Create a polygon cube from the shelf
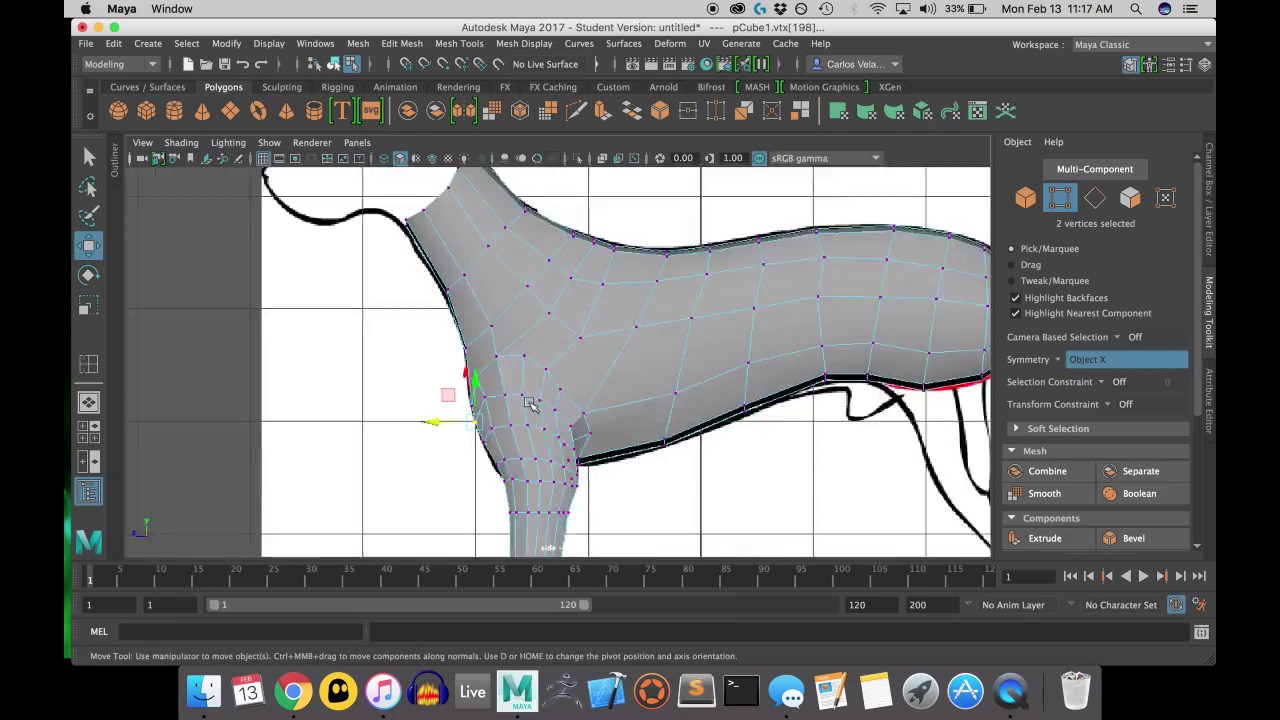 [x=146, y=111]
